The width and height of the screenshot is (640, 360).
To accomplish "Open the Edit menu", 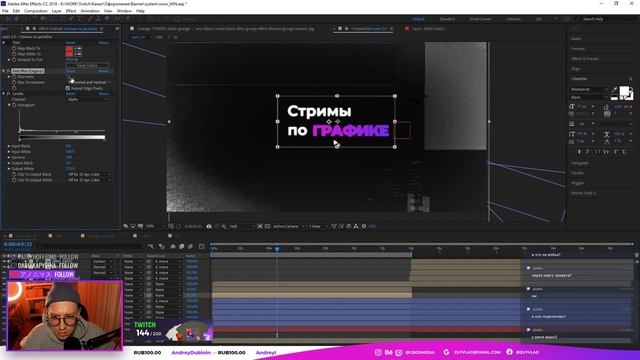I will (x=16, y=11).
